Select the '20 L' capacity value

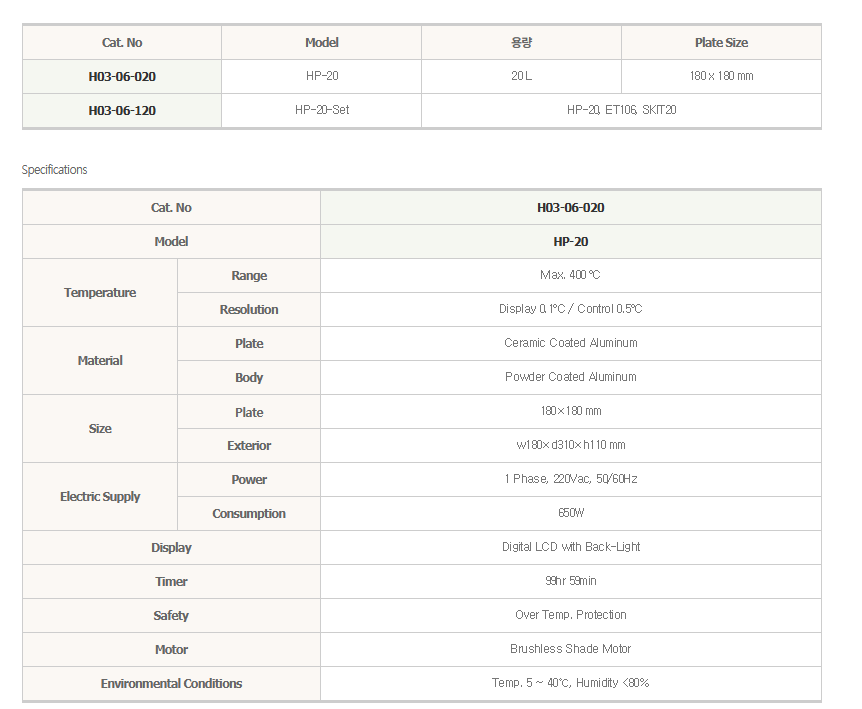521,76
